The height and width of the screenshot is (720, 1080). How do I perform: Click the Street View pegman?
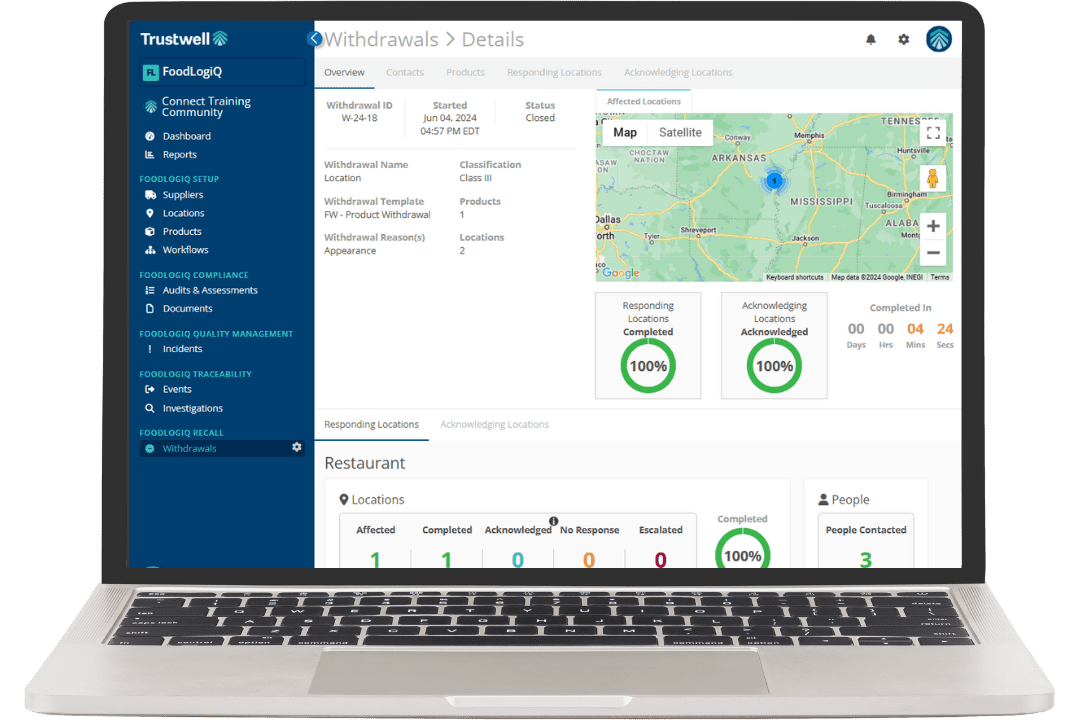click(x=933, y=178)
